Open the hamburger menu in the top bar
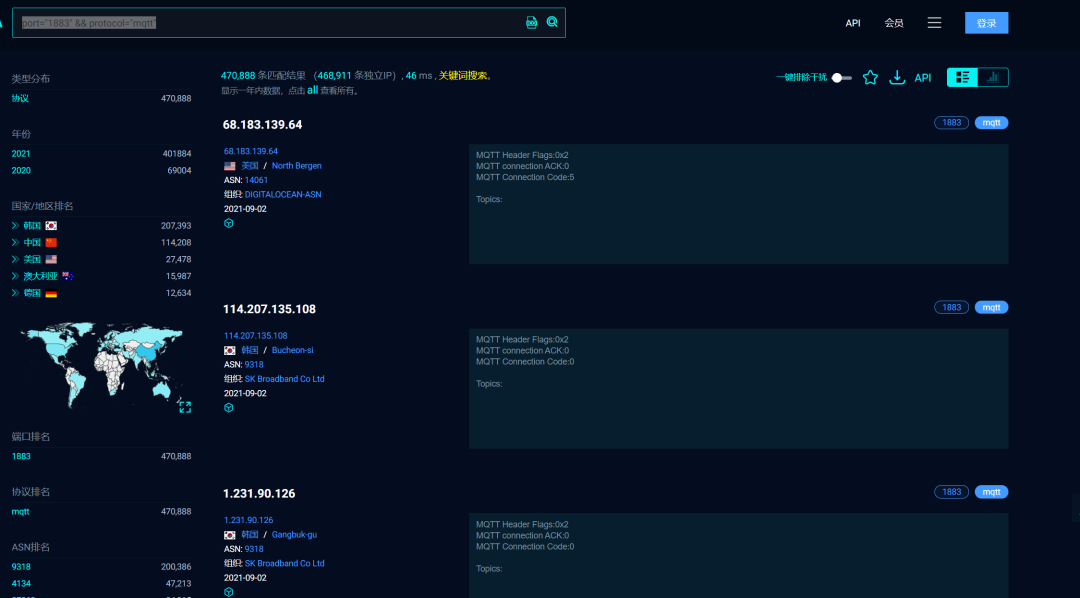 (x=934, y=22)
